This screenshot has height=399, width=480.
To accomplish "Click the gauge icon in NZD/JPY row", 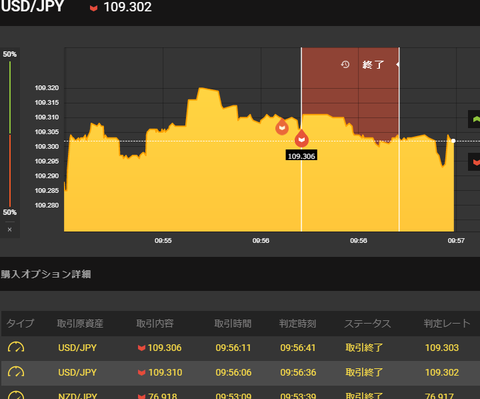I will coord(16,395).
